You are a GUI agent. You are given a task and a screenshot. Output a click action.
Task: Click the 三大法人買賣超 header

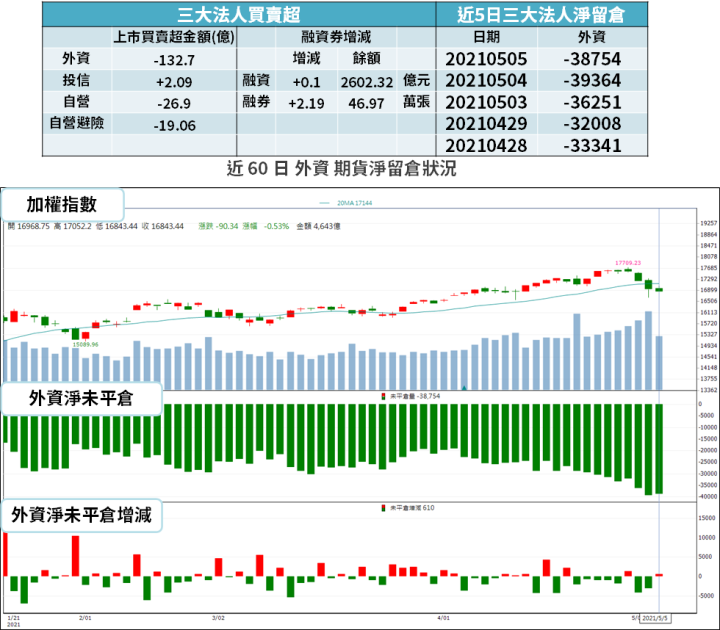[x=239, y=15]
